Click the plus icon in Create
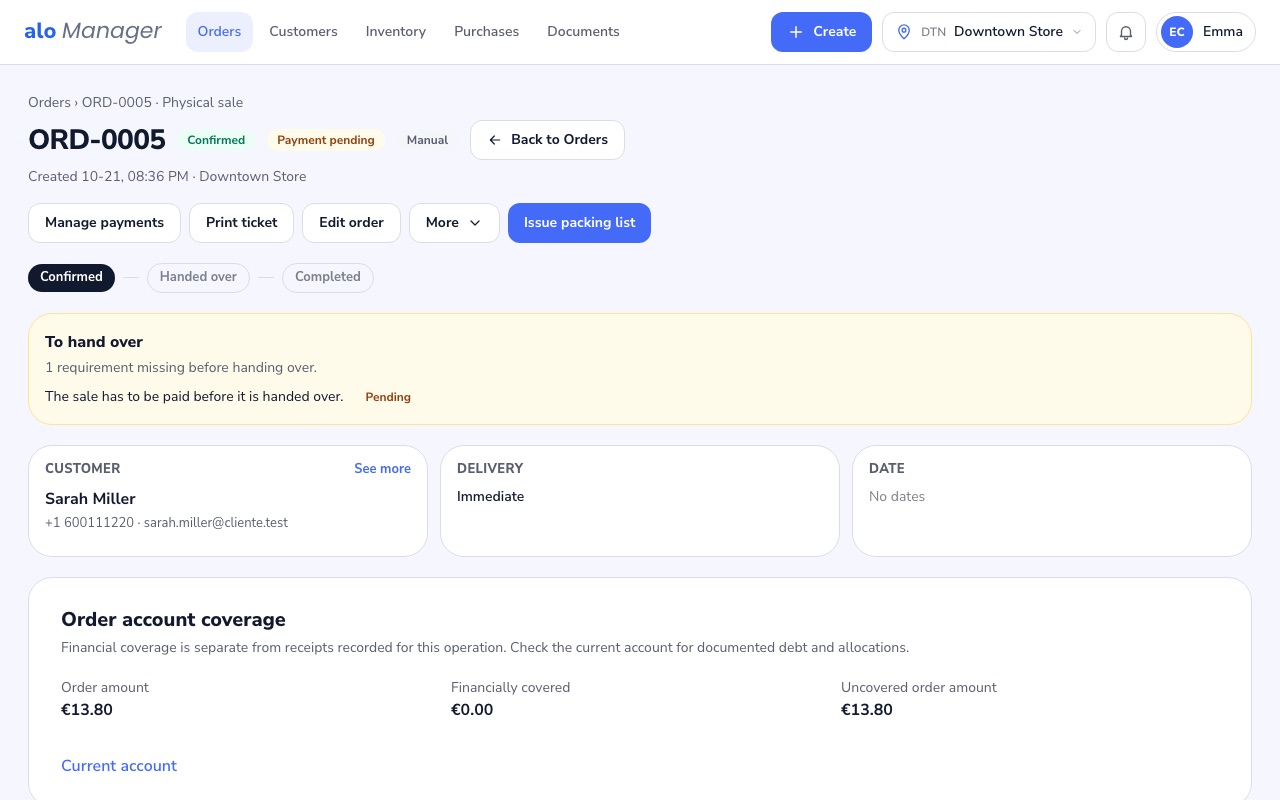Image resolution: width=1280 pixels, height=800 pixels. 796,32
